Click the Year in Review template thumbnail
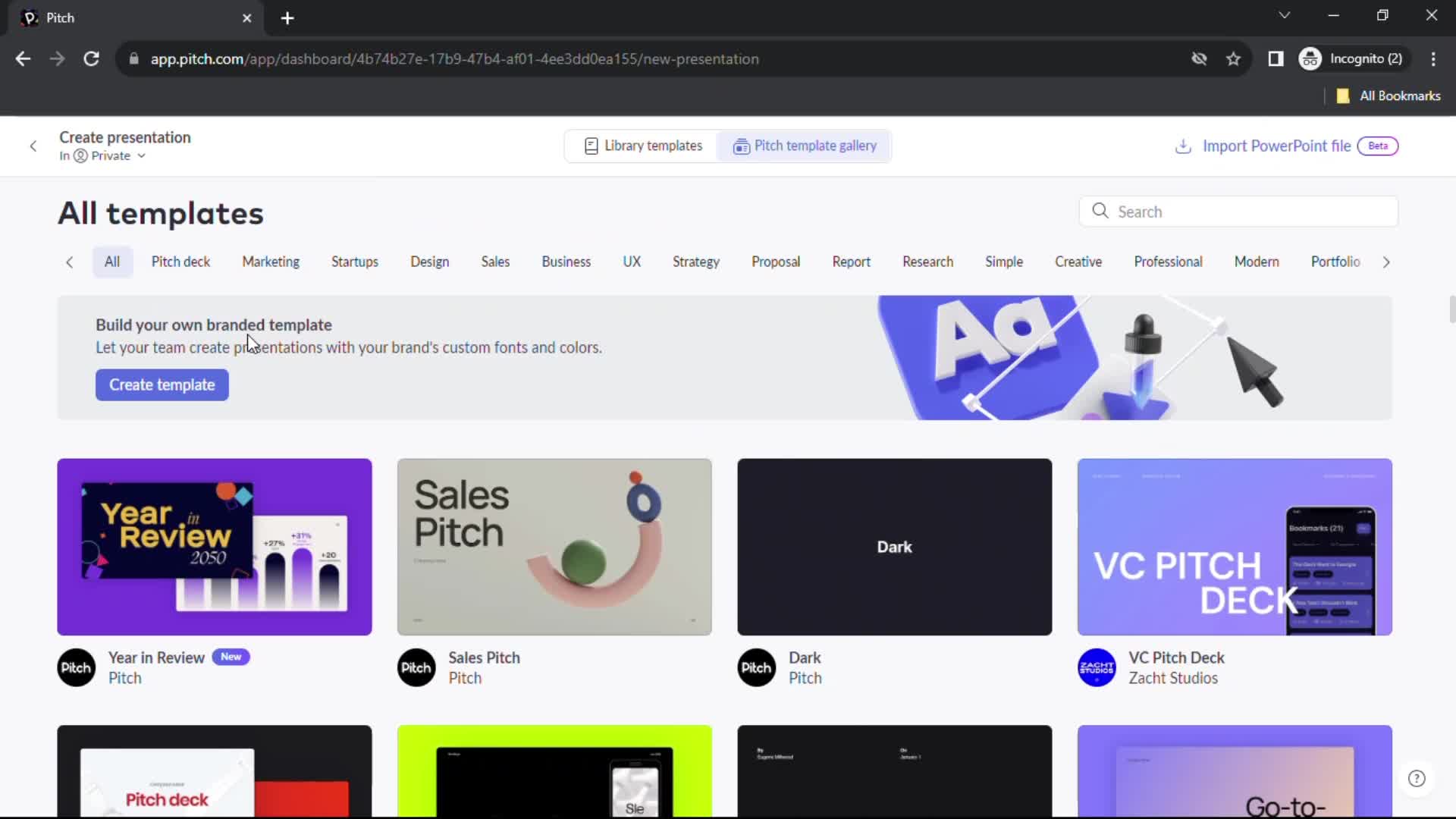Image resolution: width=1456 pixels, height=819 pixels. click(x=214, y=546)
